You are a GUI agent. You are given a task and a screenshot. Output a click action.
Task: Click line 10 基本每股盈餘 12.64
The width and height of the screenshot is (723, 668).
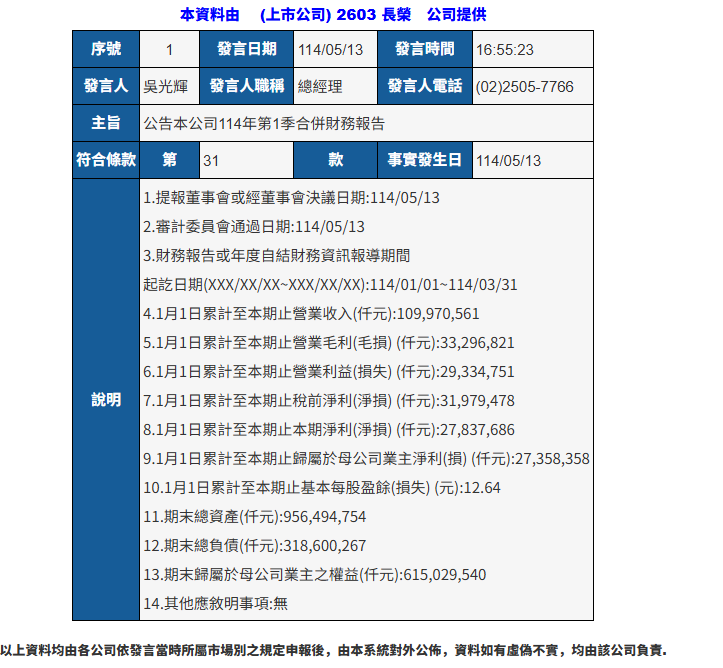(322, 488)
